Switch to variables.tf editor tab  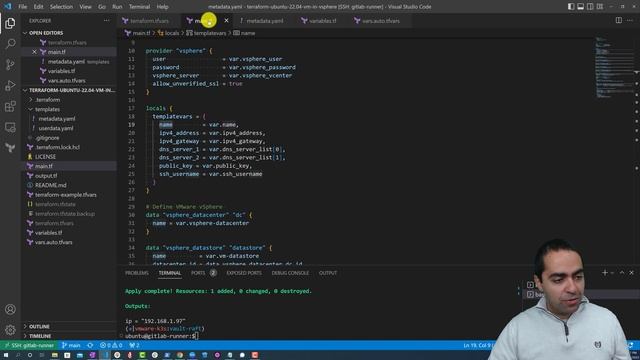point(322,20)
